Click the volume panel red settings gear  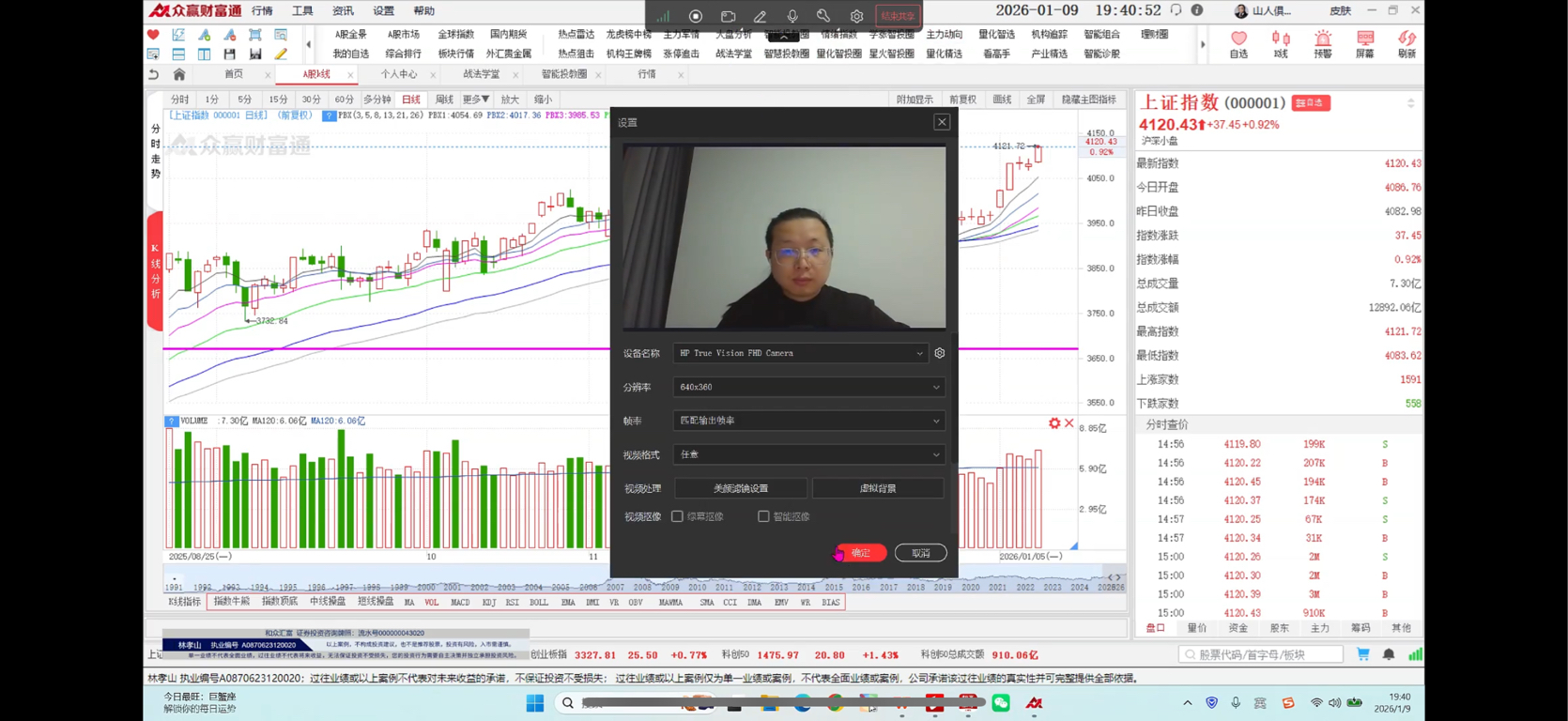coord(1054,423)
